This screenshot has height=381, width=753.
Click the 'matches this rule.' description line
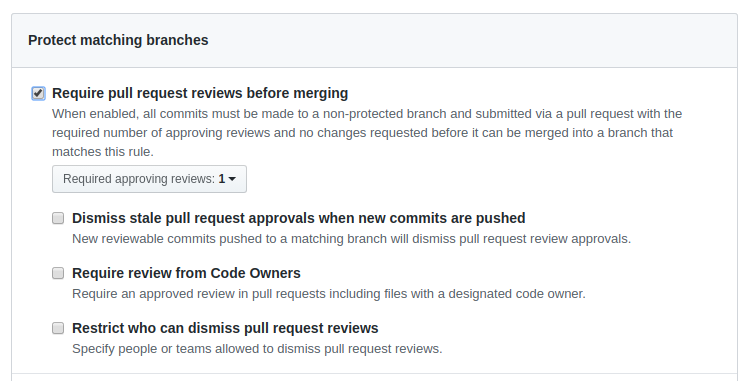tap(103, 152)
